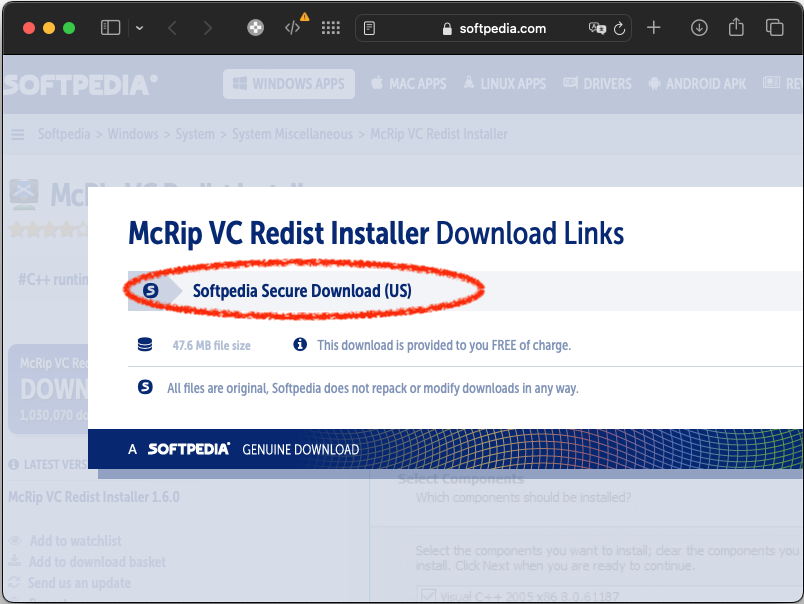Image resolution: width=804 pixels, height=604 pixels.
Task: Click Softpedia Secure Download (US) link
Action: 302,291
